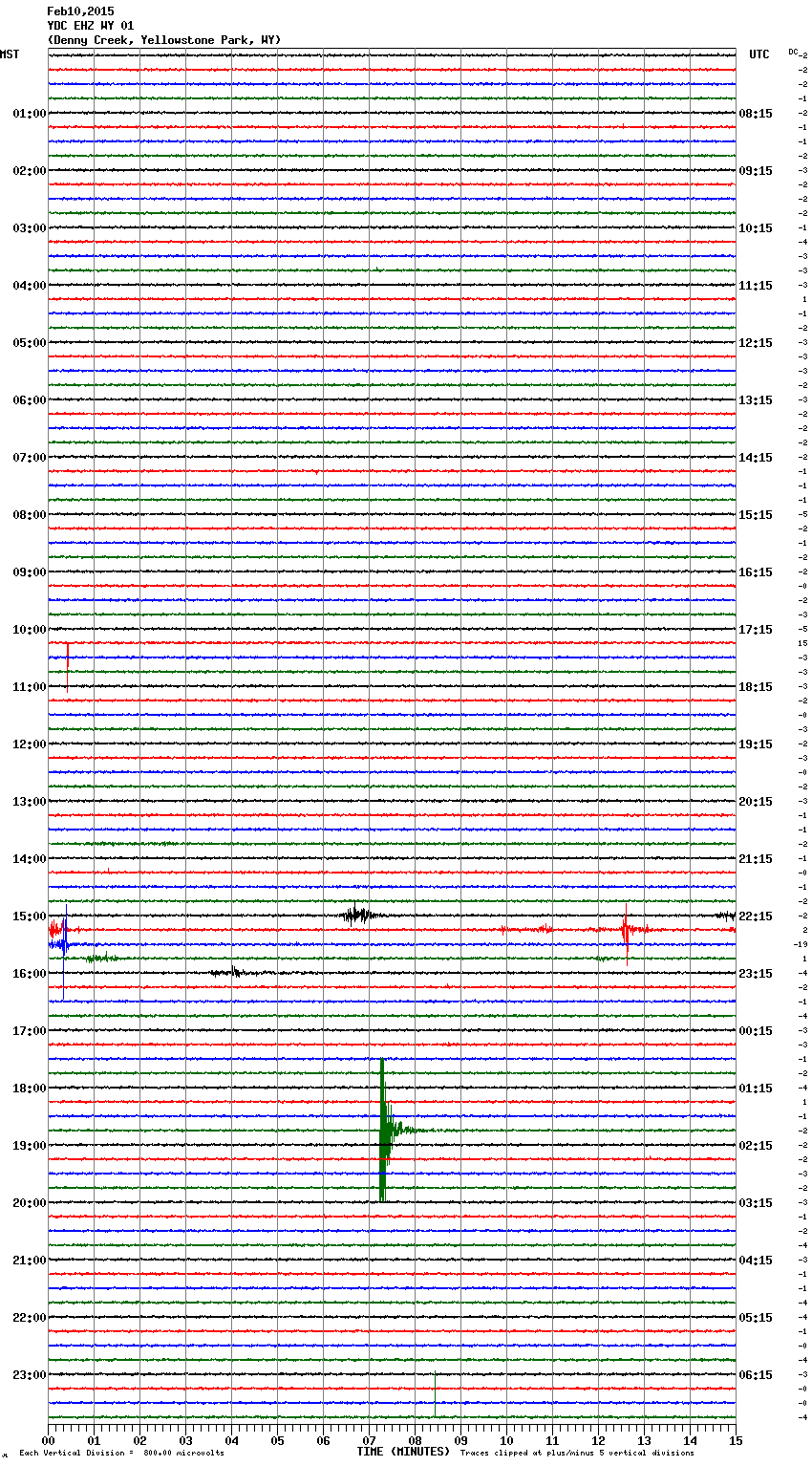Select the black wavelet burst on the 15:00 trace
812x1466 pixels.
tap(358, 916)
